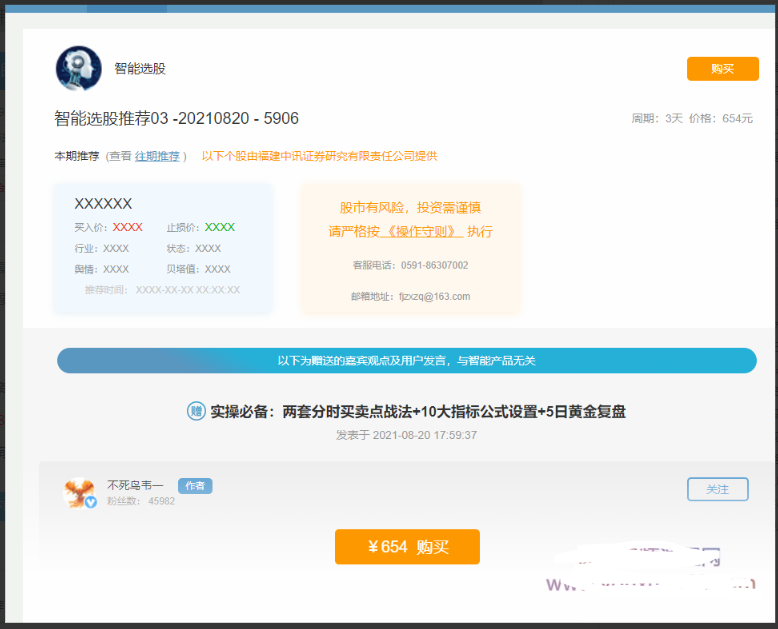
Task: Click the 智能选股 robot avatar icon
Action: pyautogui.click(x=78, y=69)
